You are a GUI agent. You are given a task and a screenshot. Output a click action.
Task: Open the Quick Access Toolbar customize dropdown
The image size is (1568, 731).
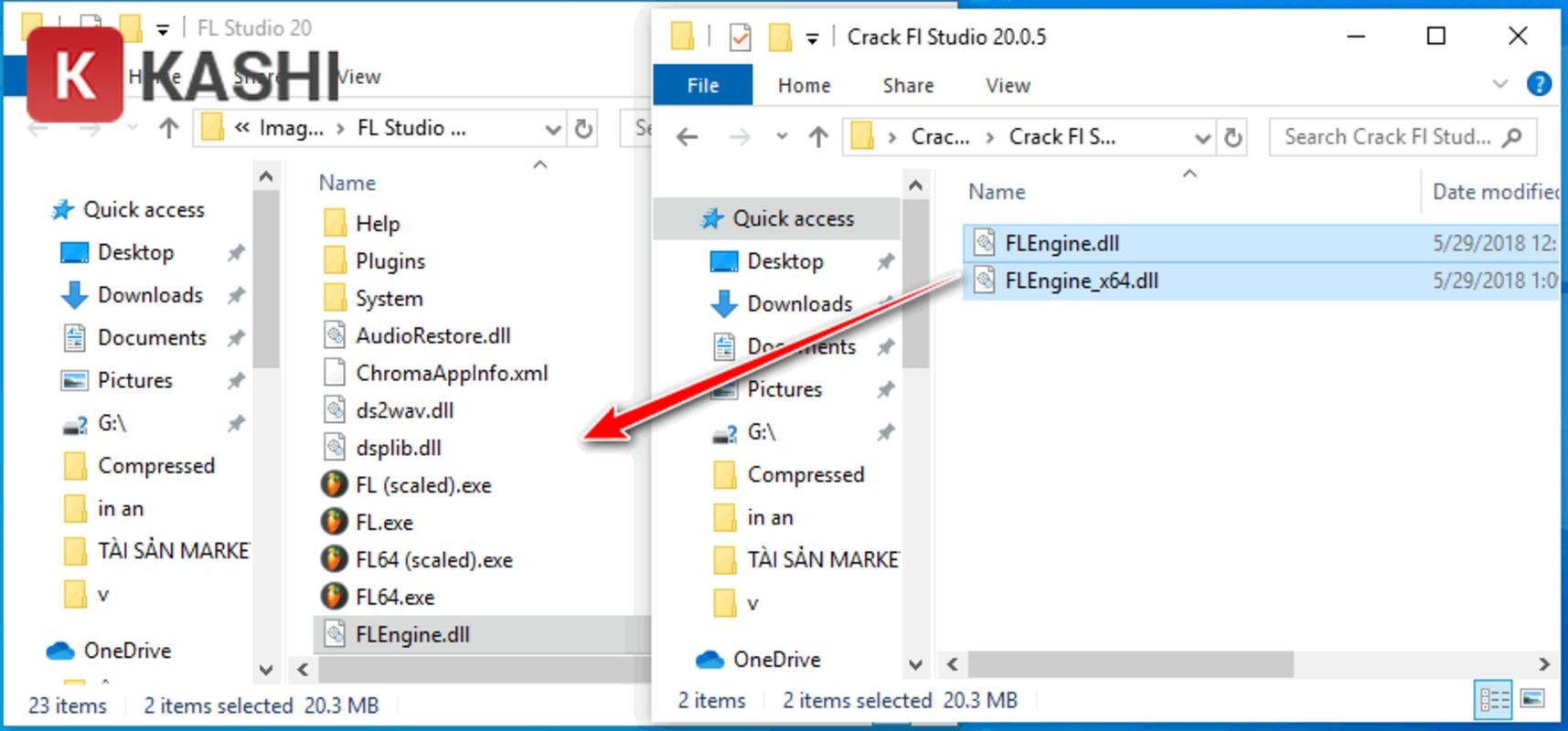click(812, 38)
